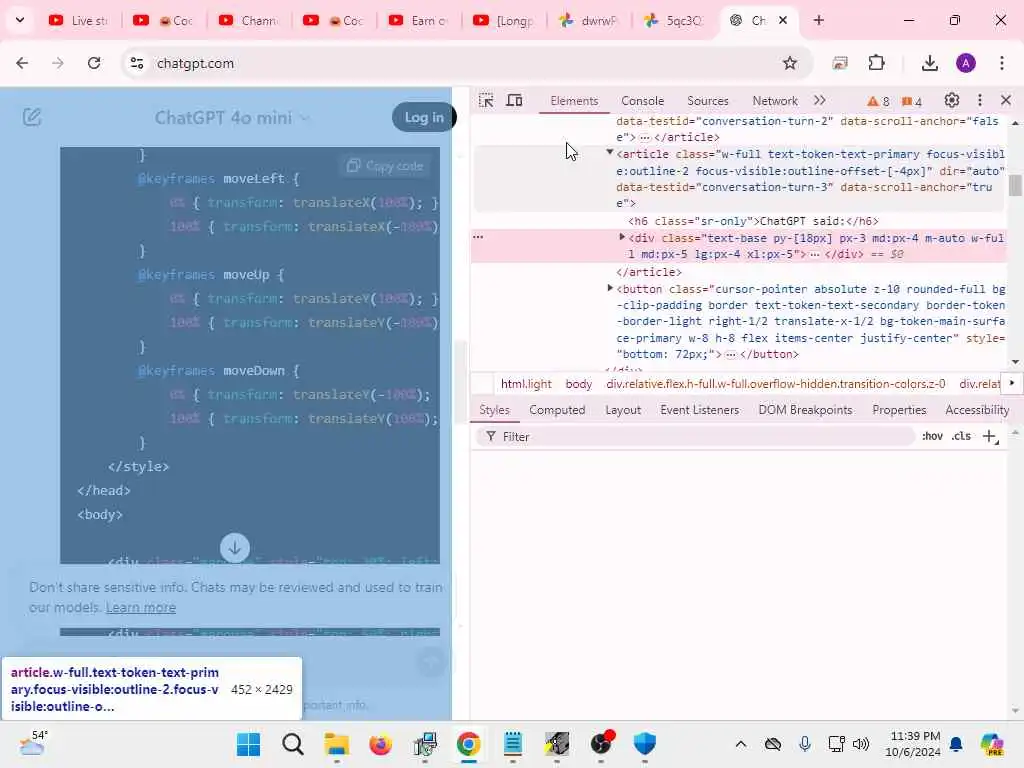Open the Extensions puzzle icon

(x=876, y=63)
